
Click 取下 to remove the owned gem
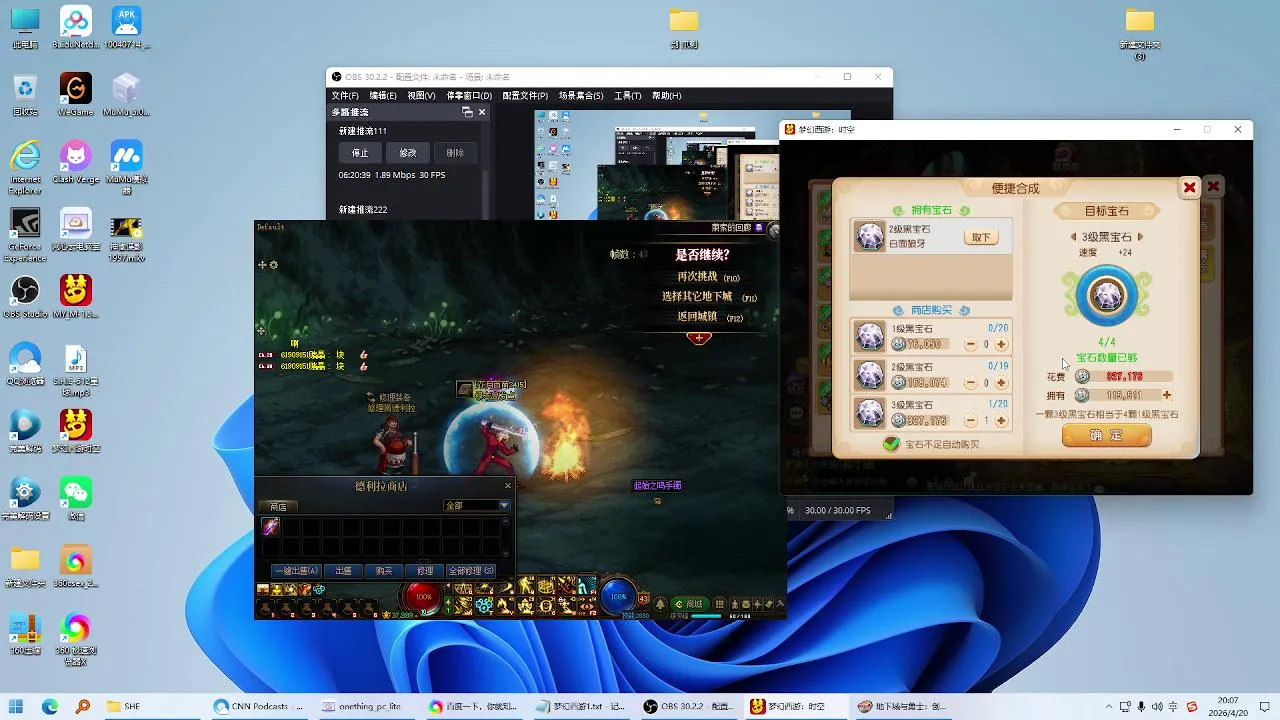click(981, 237)
